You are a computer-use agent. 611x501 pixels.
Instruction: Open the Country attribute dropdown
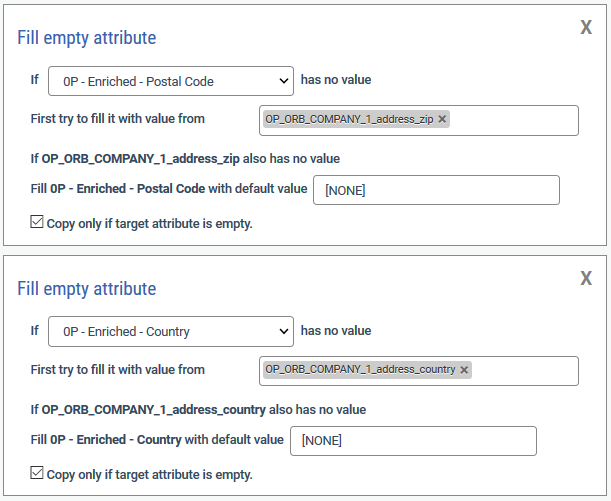pyautogui.click(x=171, y=332)
